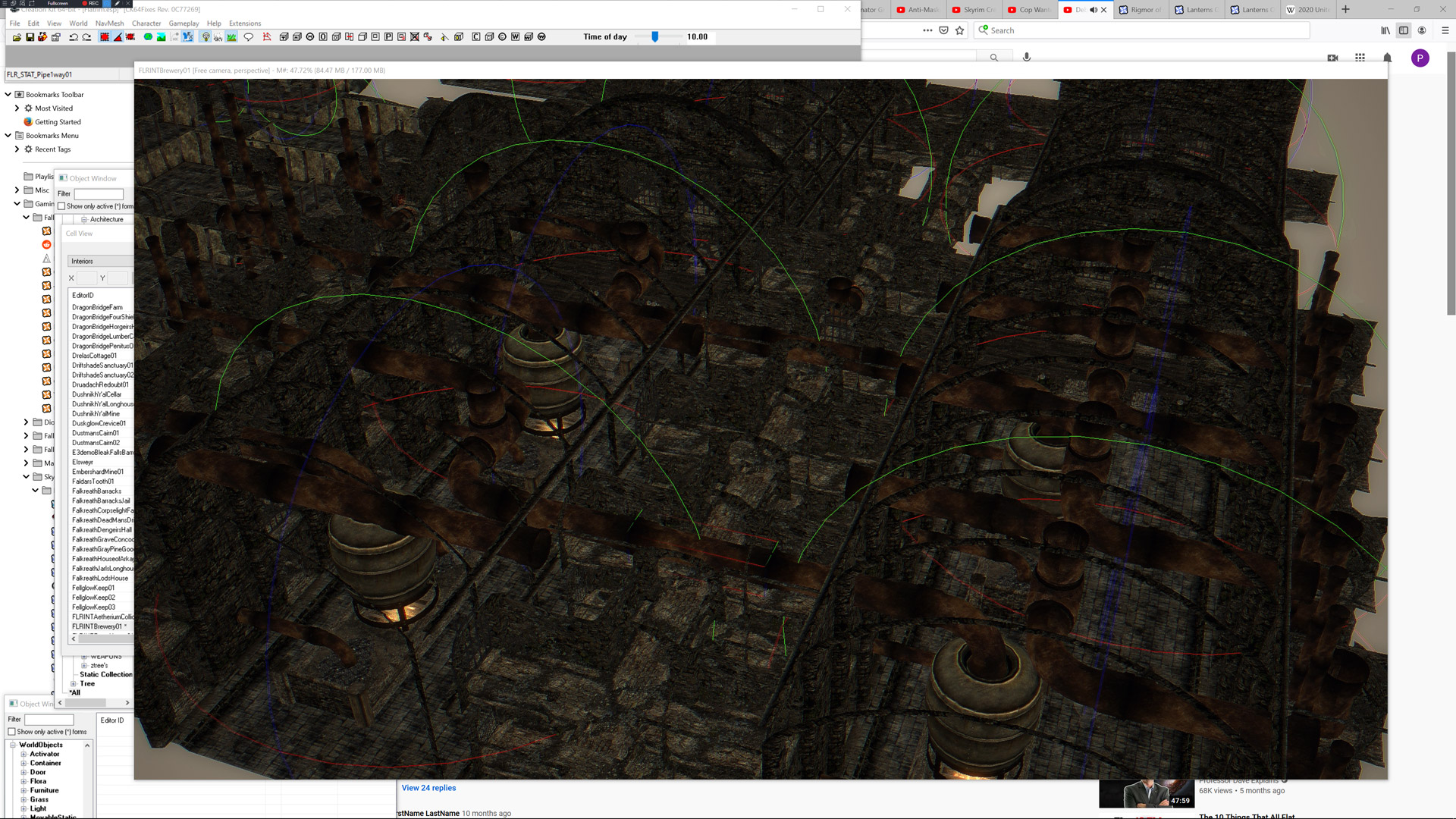Check 'Show only active forms' in Object Window
The image size is (1456, 819).
(x=61, y=206)
